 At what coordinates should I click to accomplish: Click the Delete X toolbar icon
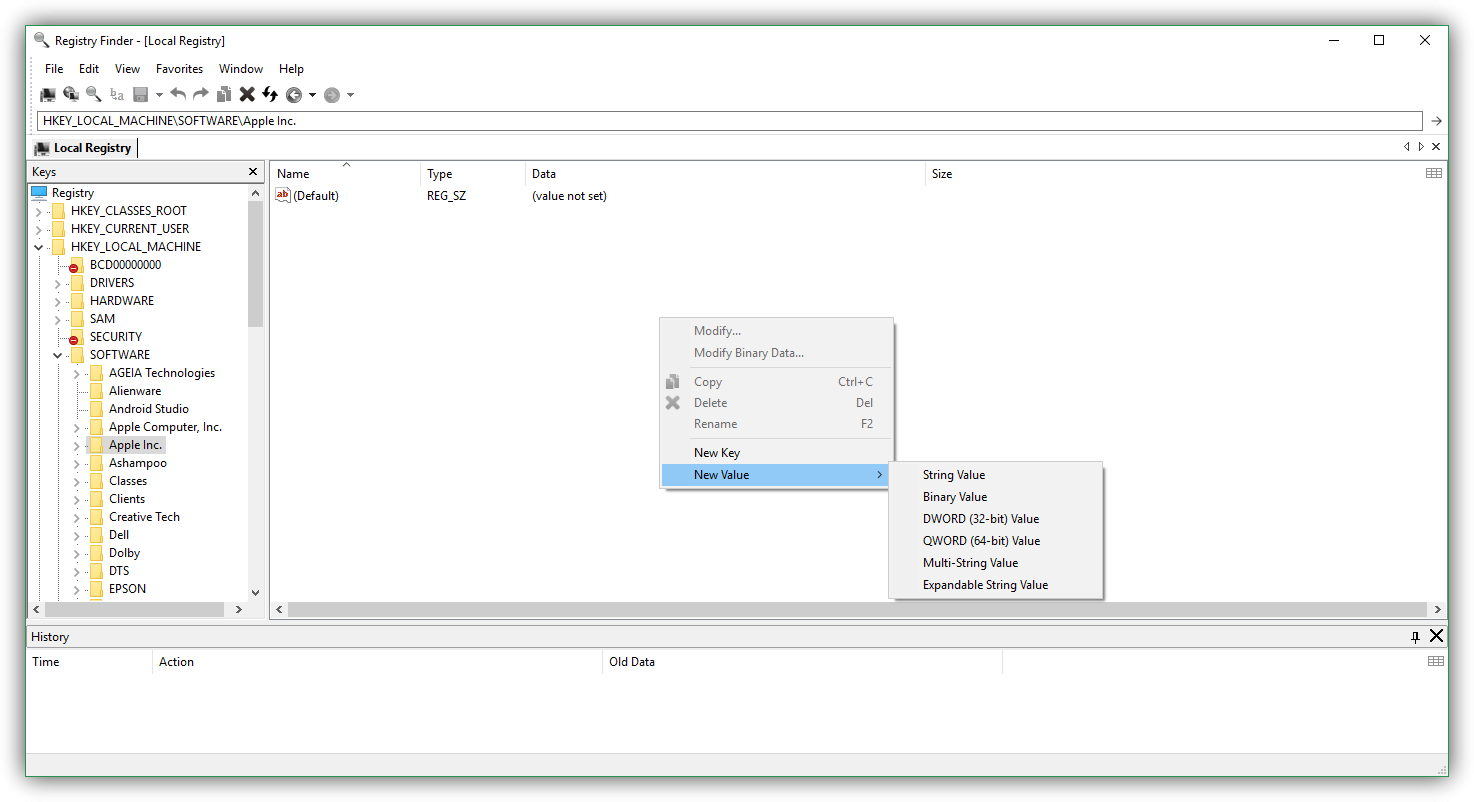click(x=247, y=95)
